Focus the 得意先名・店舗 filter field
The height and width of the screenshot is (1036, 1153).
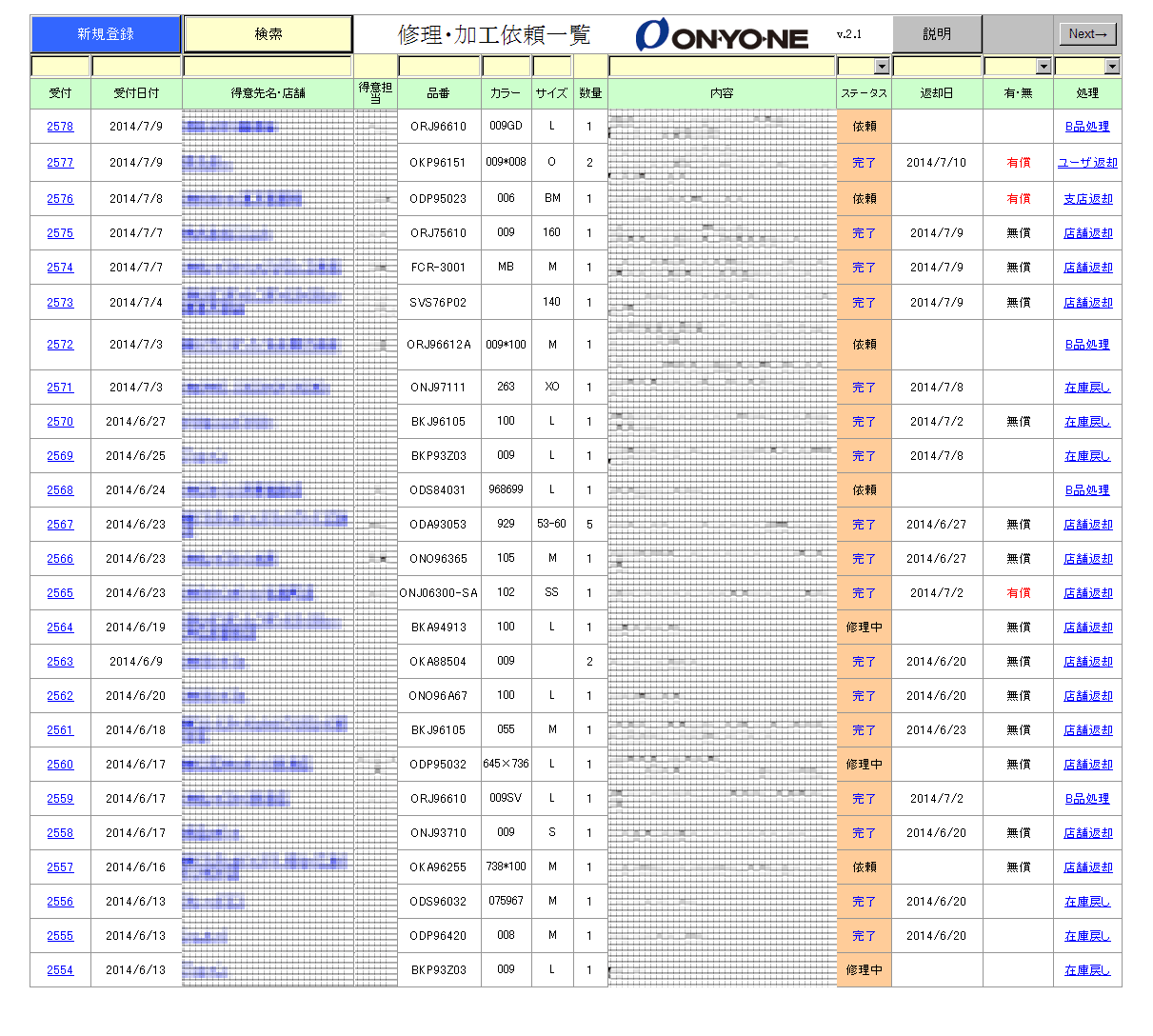268,67
